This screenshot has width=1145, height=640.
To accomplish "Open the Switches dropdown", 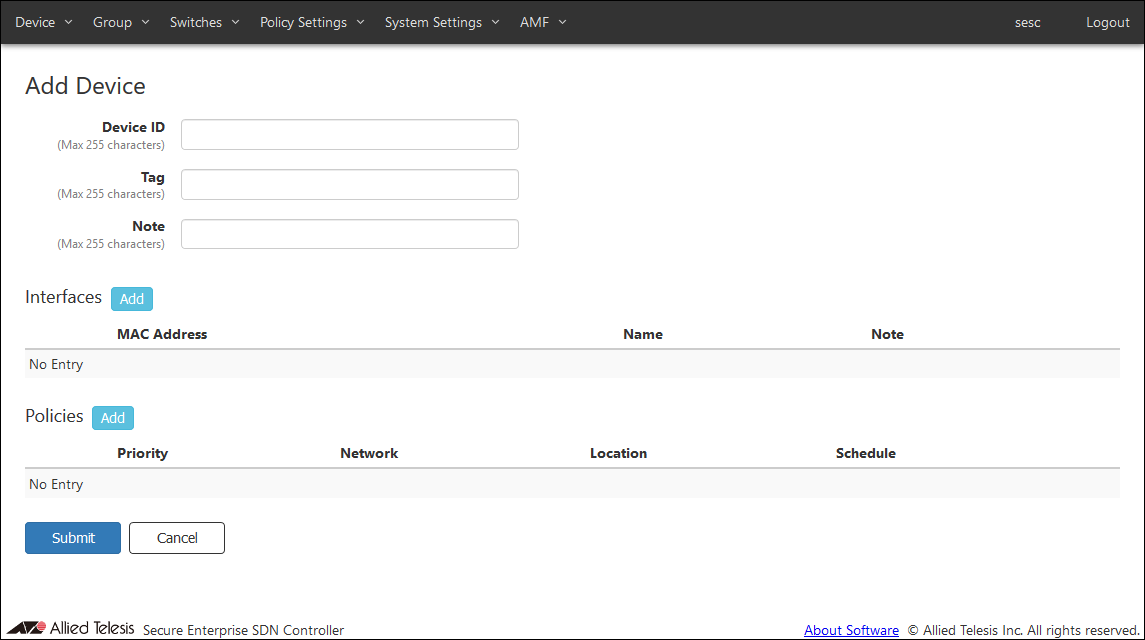I will tap(204, 22).
